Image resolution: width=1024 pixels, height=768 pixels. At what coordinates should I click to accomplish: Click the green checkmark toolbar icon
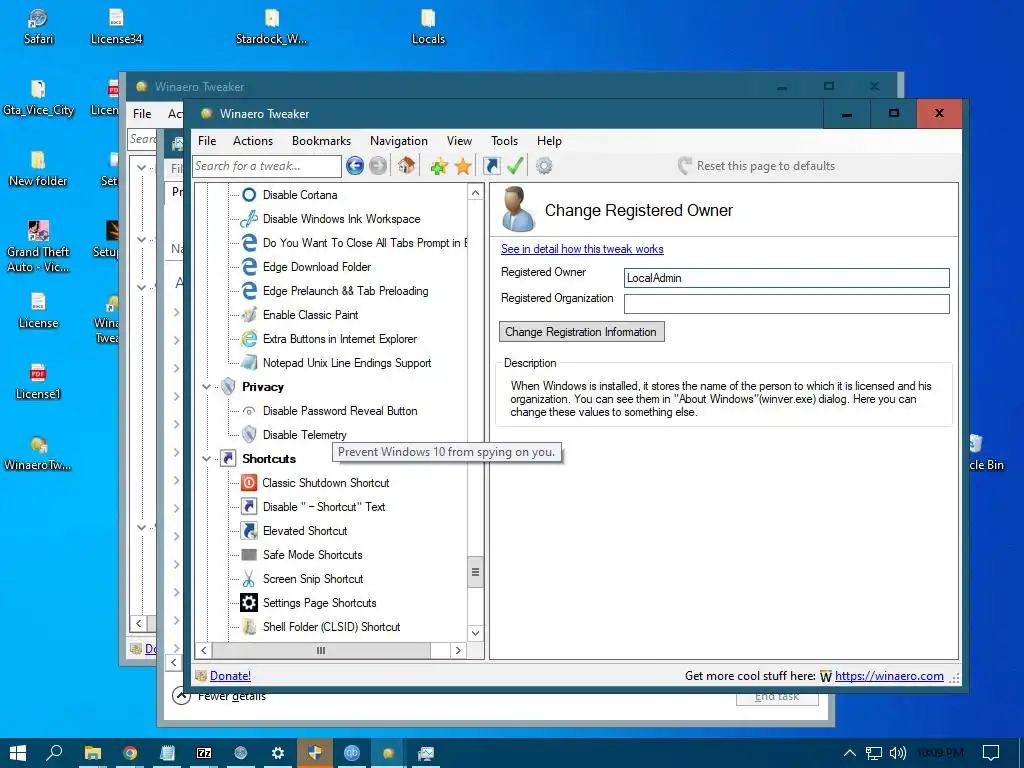click(515, 166)
